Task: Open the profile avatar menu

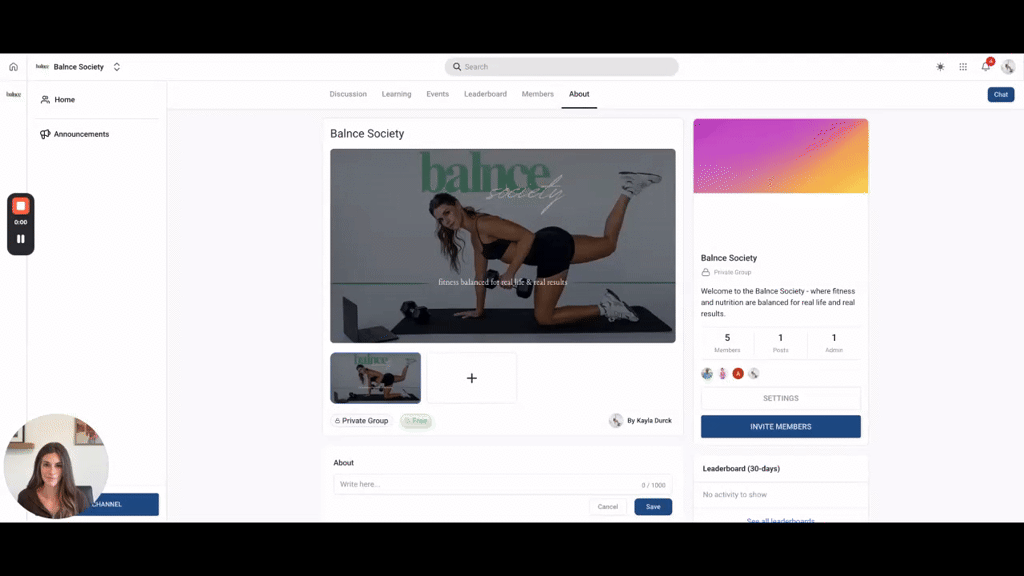Action: click(1008, 67)
